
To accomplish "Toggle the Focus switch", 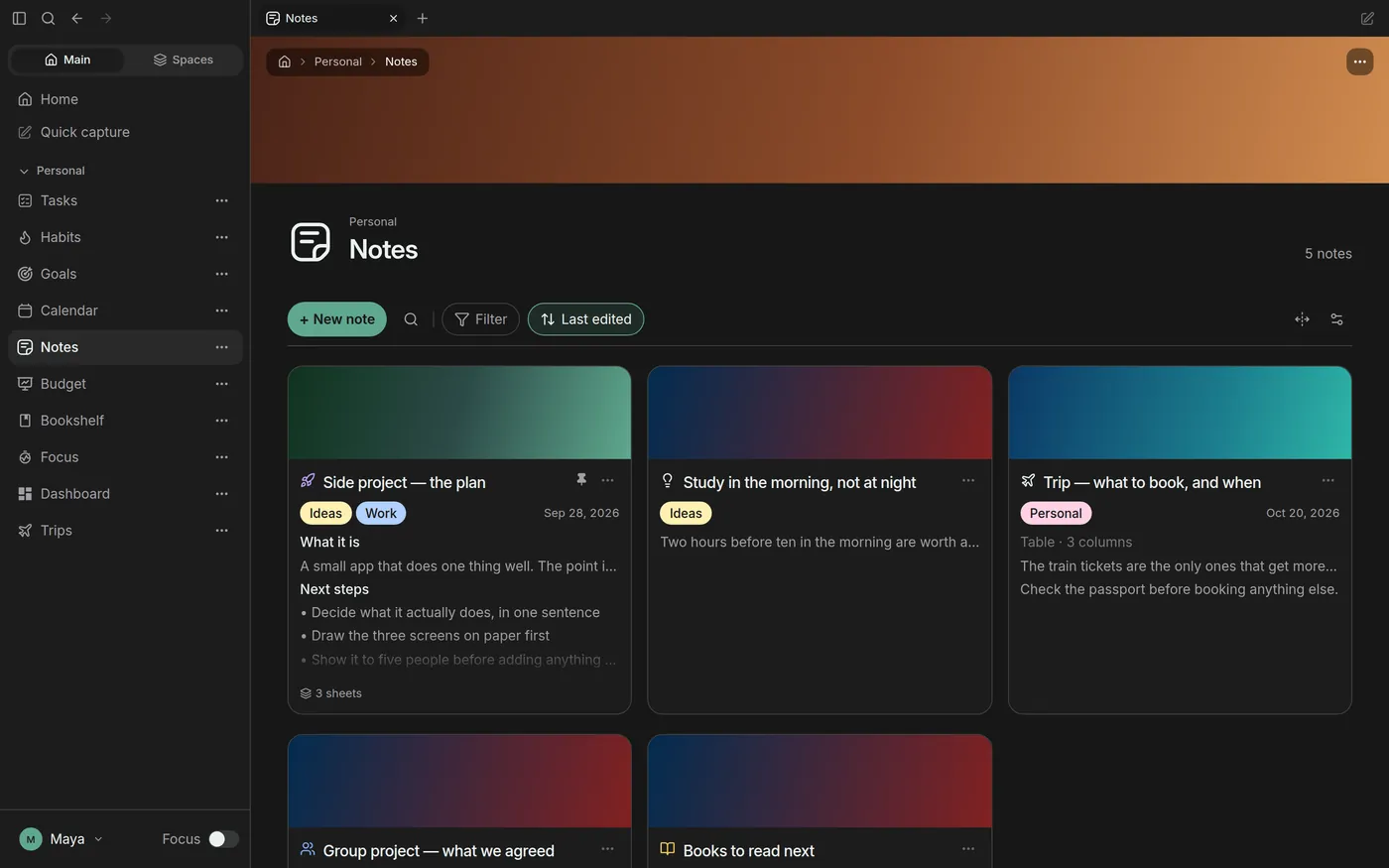I will coord(223,839).
